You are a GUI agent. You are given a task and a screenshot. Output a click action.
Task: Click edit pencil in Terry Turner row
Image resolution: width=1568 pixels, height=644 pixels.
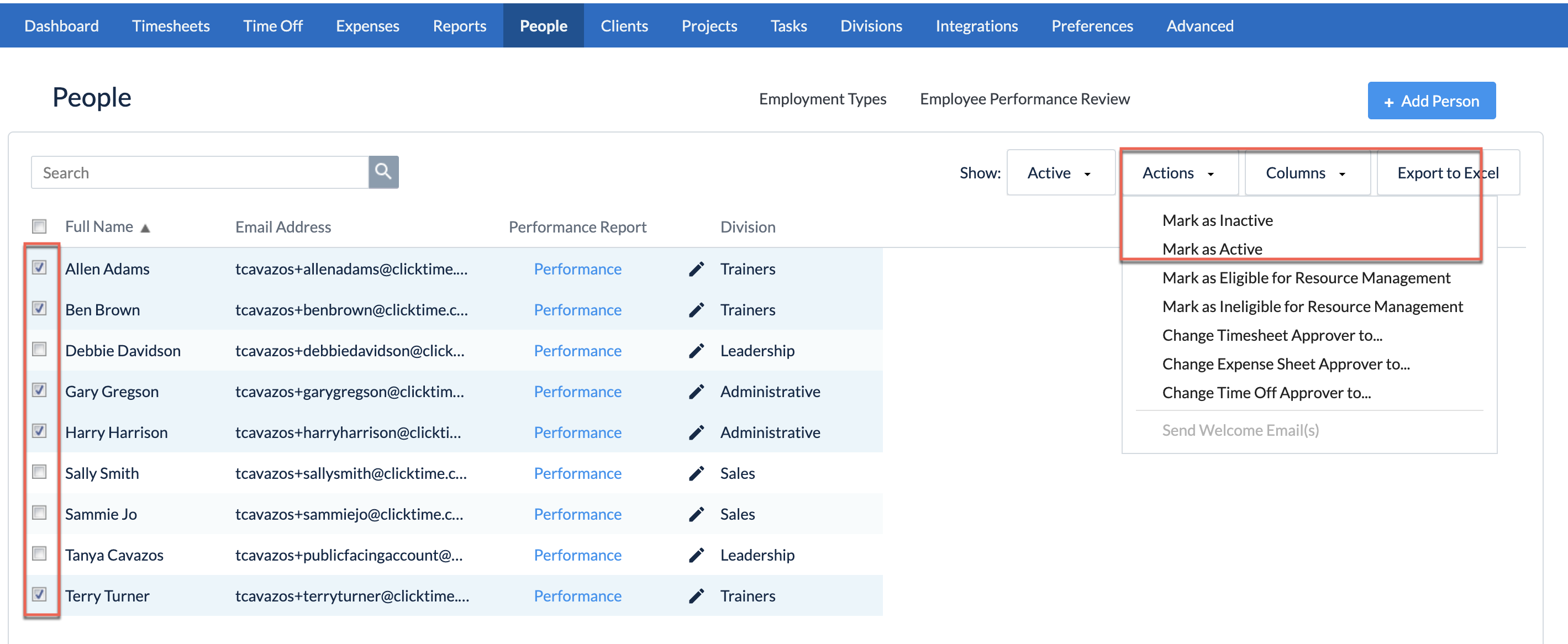pos(696,595)
